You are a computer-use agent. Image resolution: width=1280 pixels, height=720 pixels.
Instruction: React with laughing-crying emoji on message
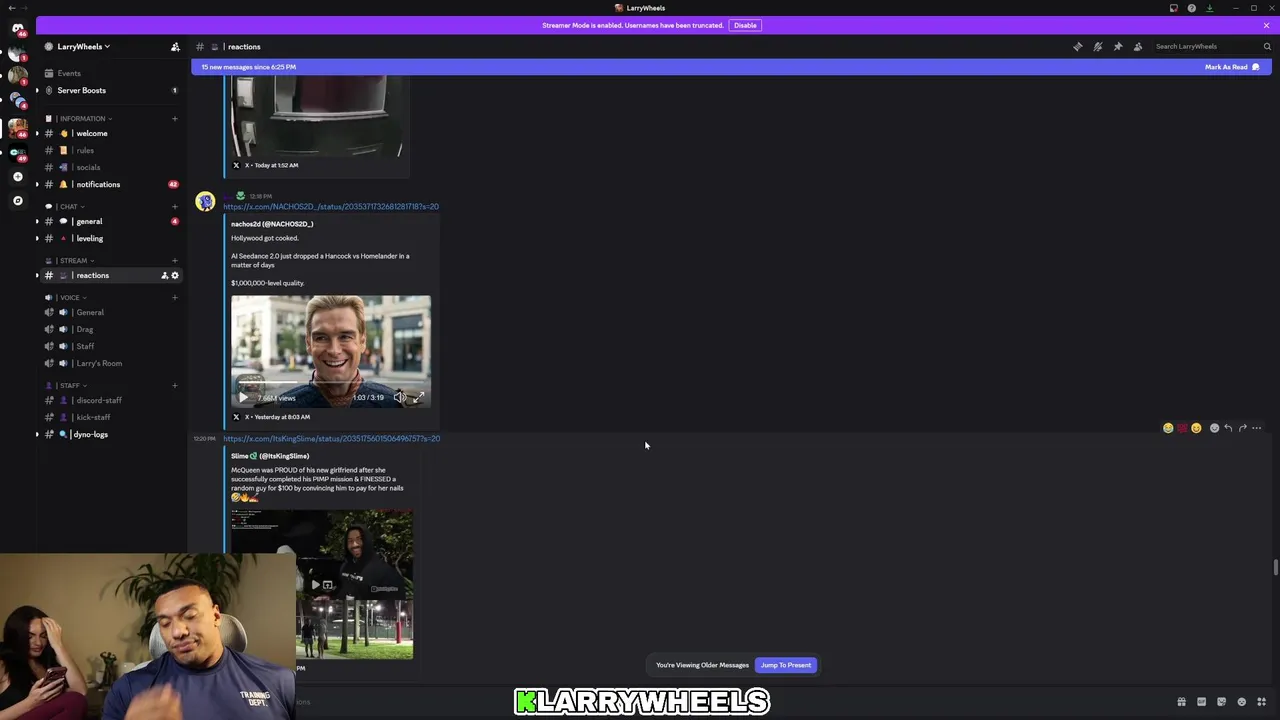click(x=1168, y=428)
